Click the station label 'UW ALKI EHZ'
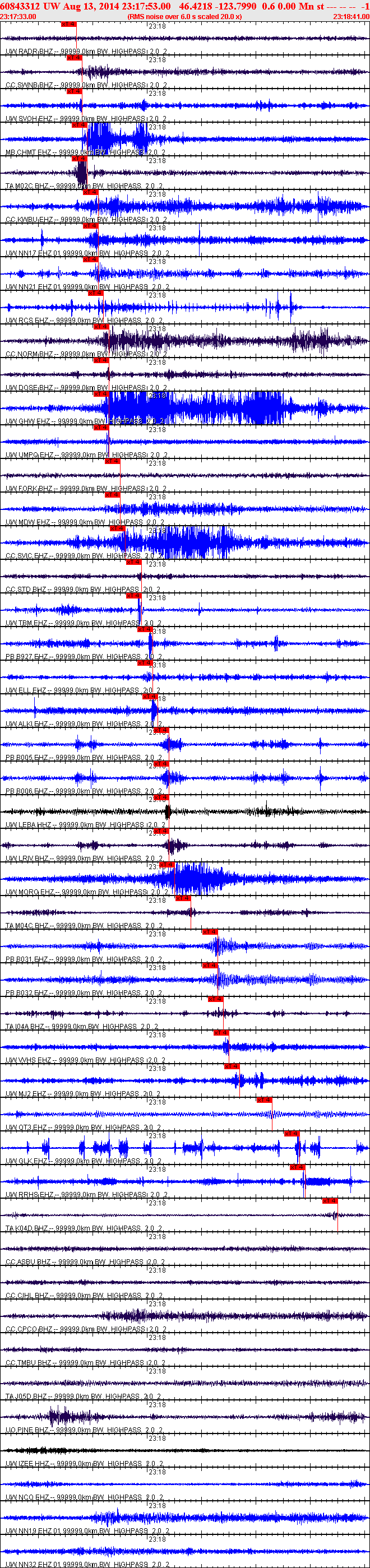Image resolution: width=370 pixels, height=1568 pixels. 27,725
